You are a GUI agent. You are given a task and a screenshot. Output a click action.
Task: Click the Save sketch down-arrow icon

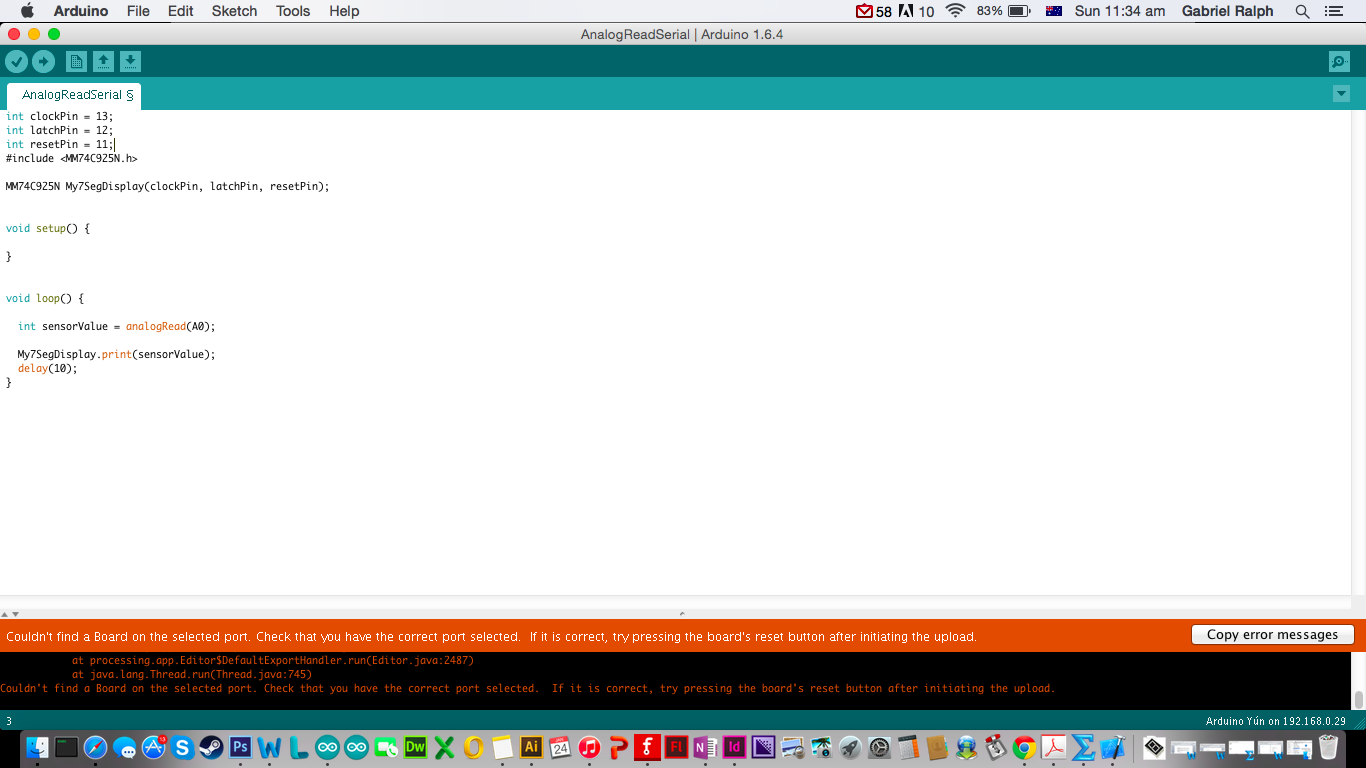[x=130, y=62]
